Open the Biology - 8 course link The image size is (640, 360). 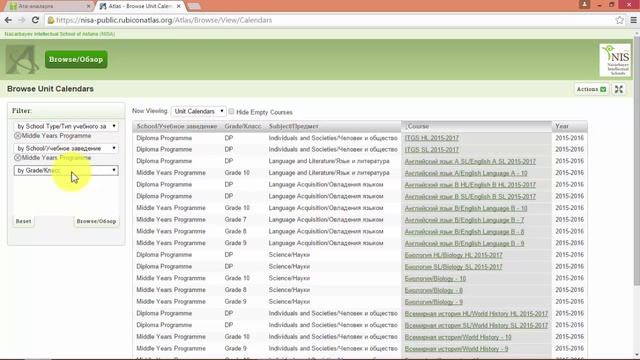pyautogui.click(x=433, y=291)
